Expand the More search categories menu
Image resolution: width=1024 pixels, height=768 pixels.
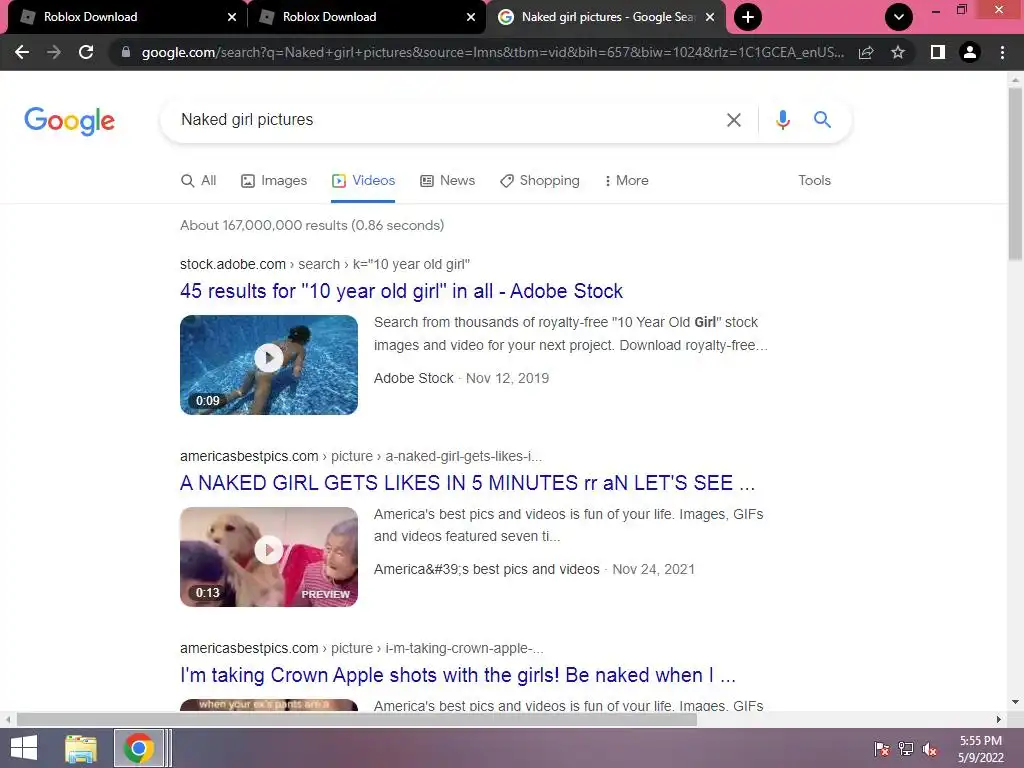tap(626, 180)
